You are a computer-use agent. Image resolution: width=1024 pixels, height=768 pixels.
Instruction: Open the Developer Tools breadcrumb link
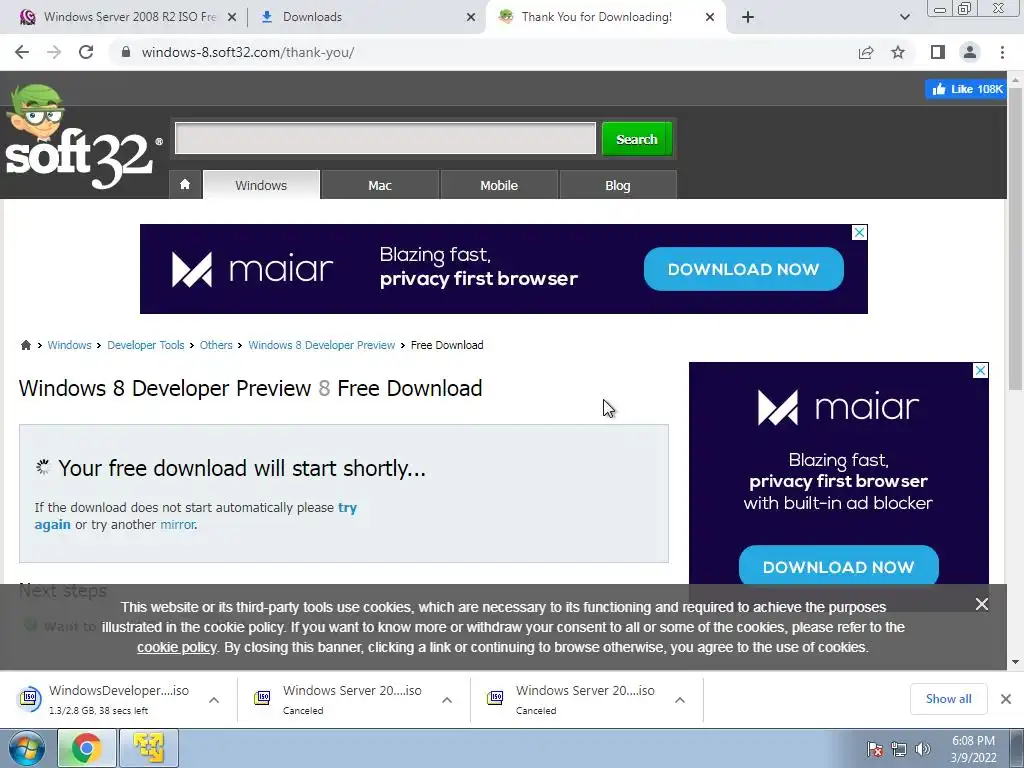146,345
